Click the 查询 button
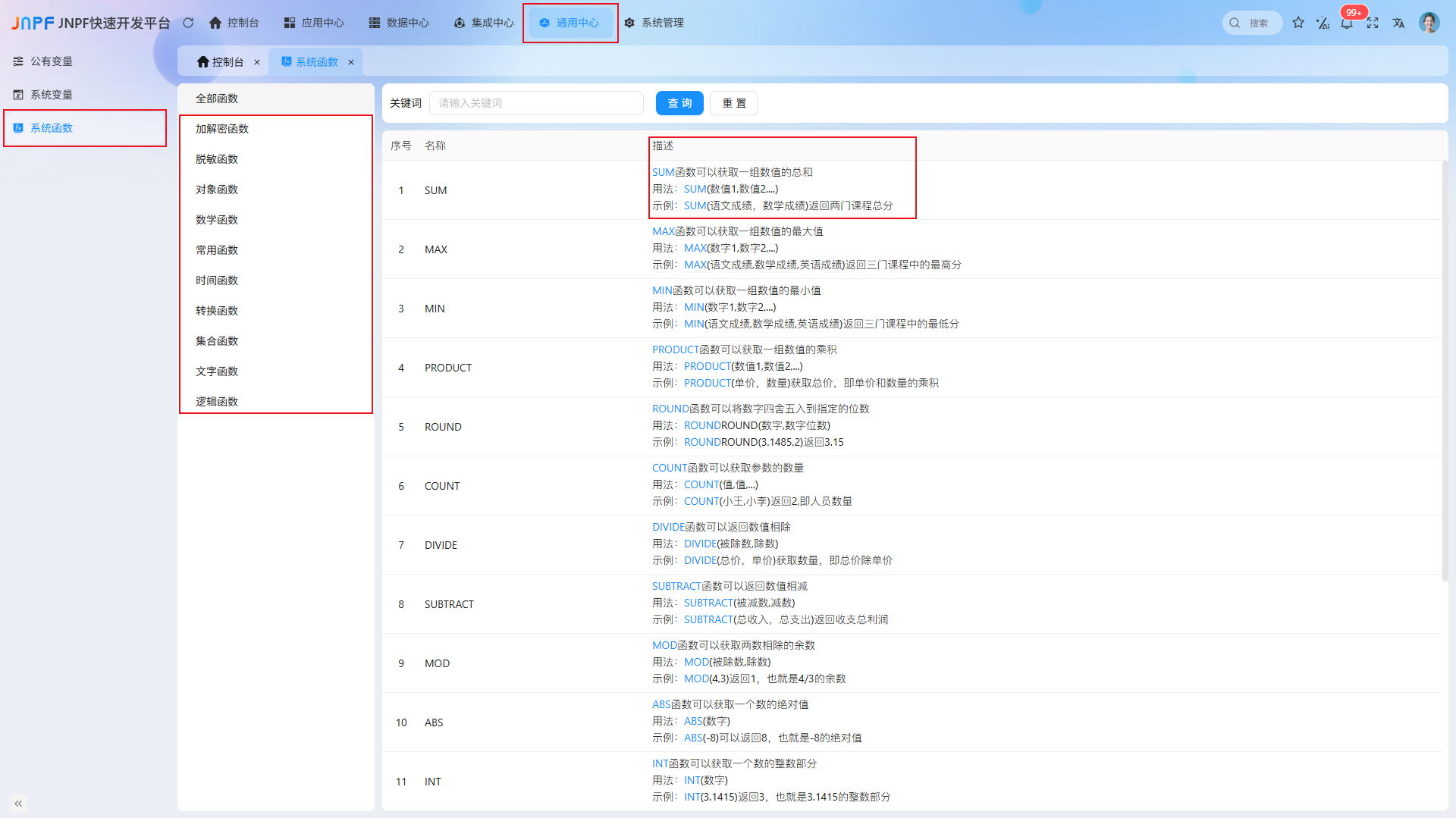The height and width of the screenshot is (818, 1456). coord(679,103)
